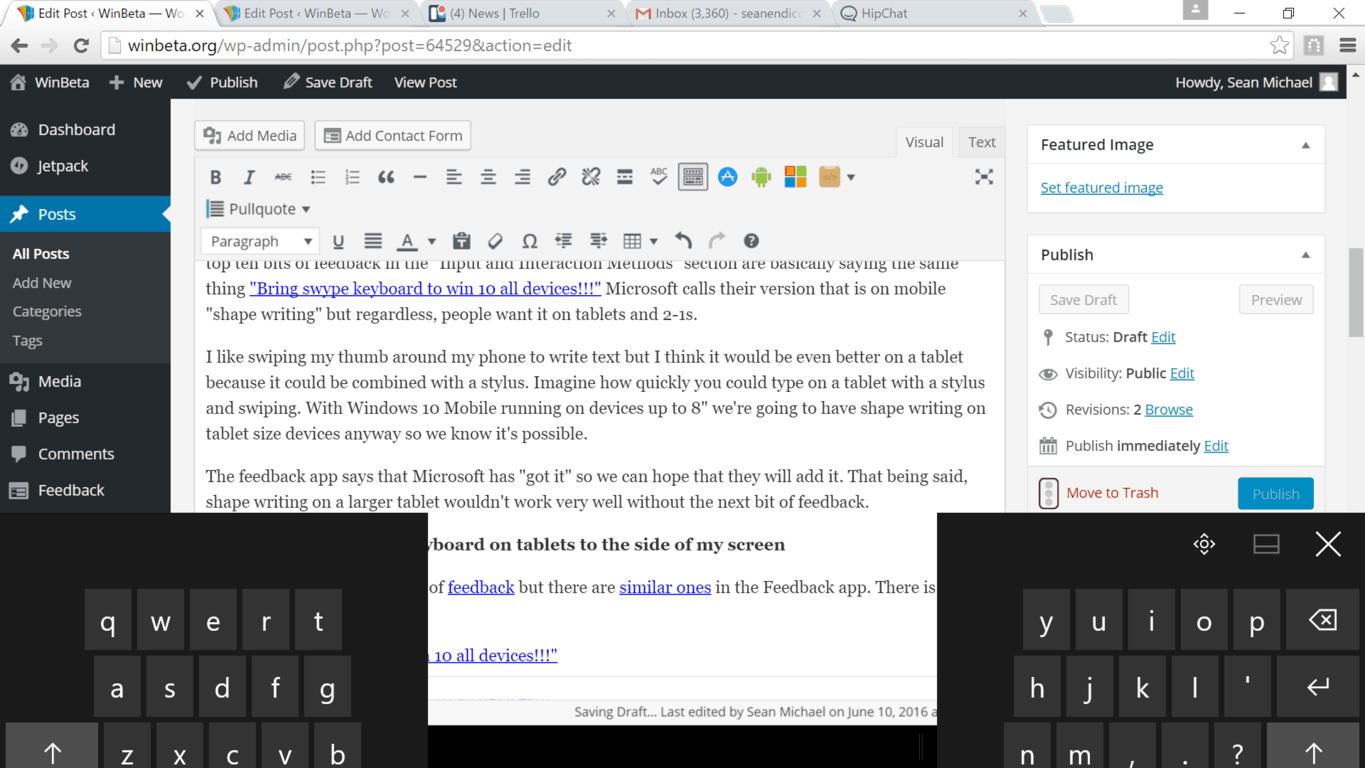
Task: Click Save Draft in admin bar
Action: point(328,82)
